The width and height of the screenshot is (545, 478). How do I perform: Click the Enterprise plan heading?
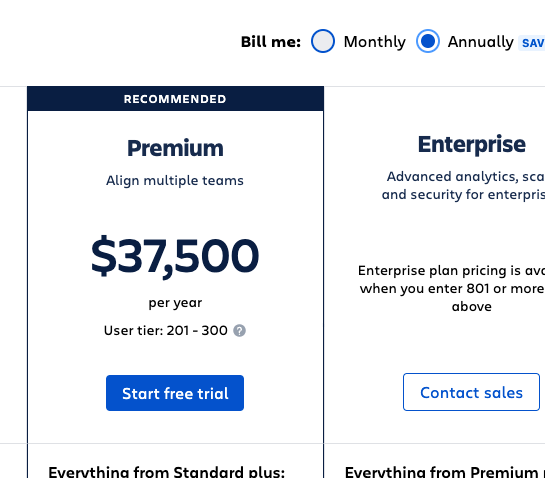click(x=472, y=145)
